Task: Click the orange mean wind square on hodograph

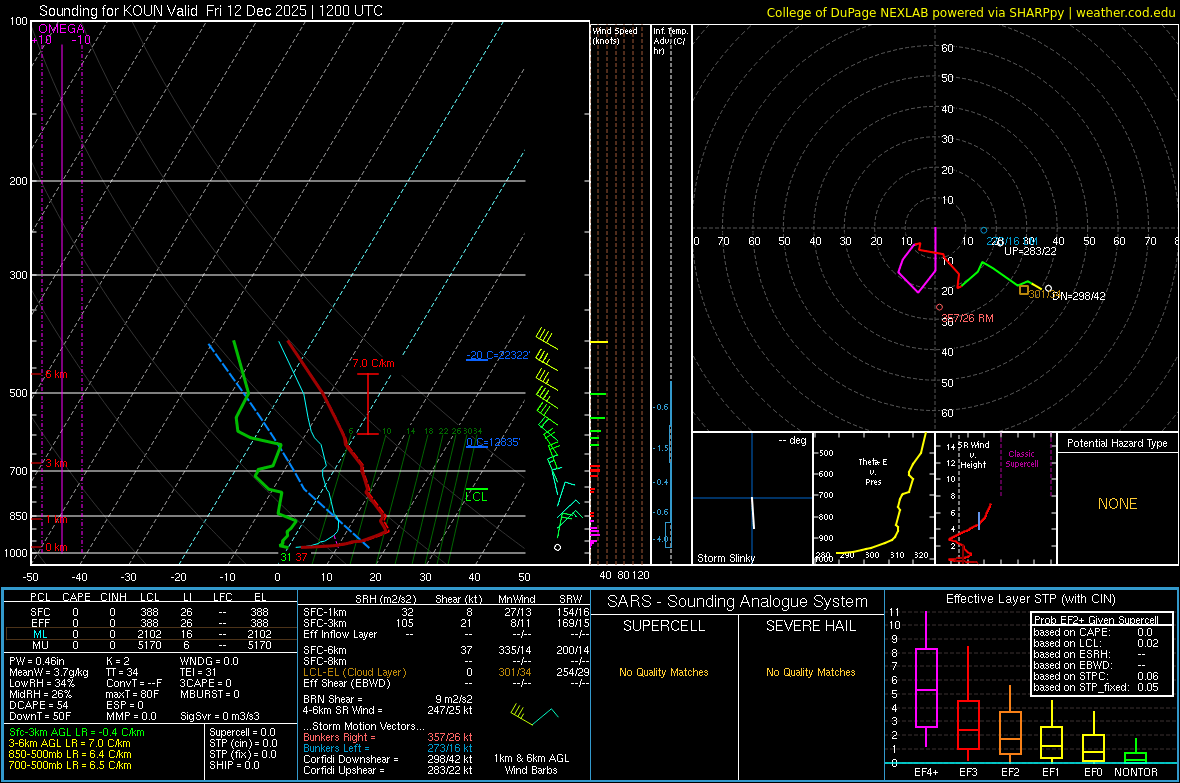Action: [x=1023, y=290]
